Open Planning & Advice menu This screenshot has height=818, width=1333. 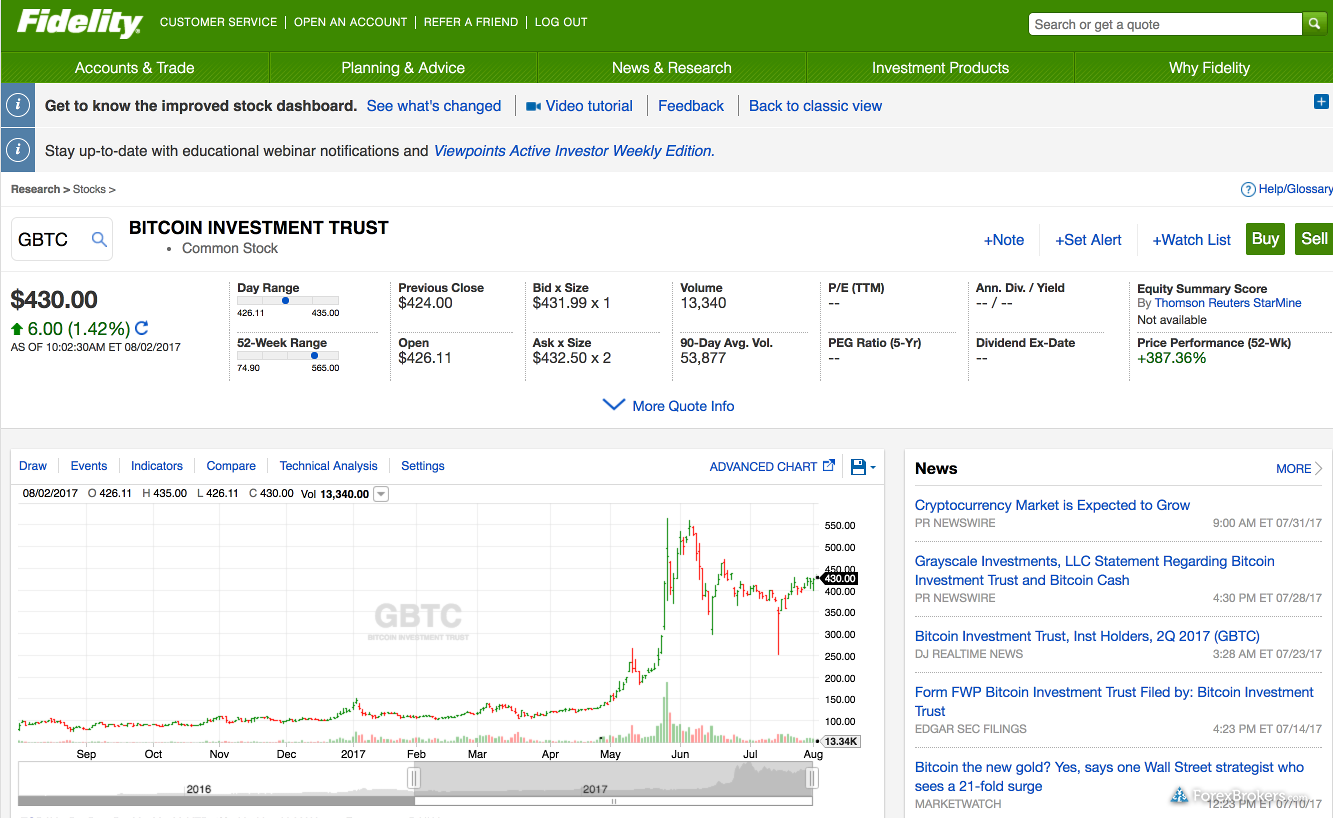pyautogui.click(x=403, y=68)
